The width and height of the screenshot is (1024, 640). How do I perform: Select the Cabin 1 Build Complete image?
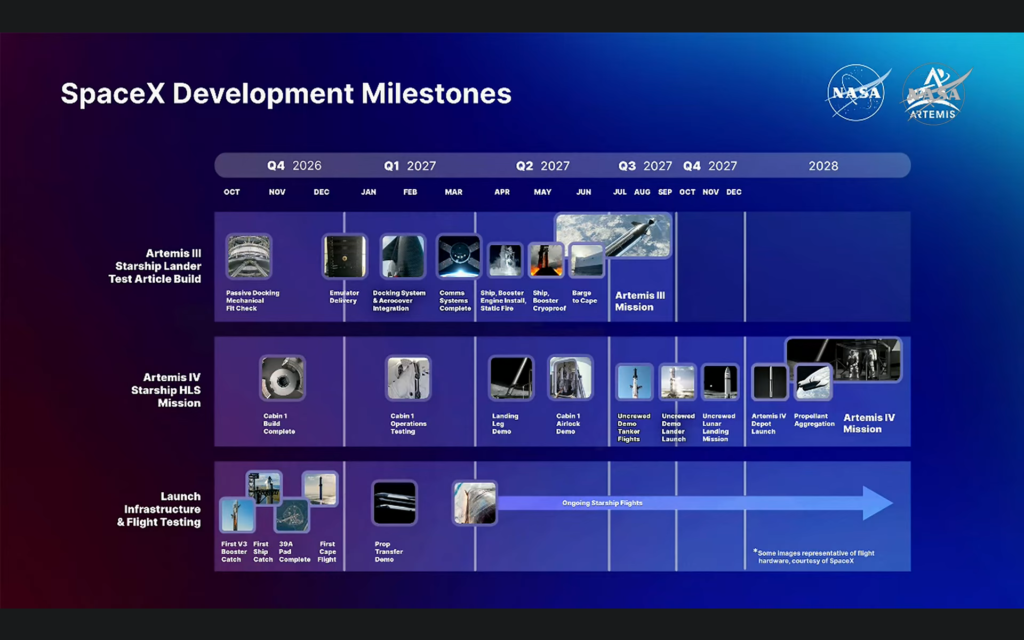[x=282, y=377]
